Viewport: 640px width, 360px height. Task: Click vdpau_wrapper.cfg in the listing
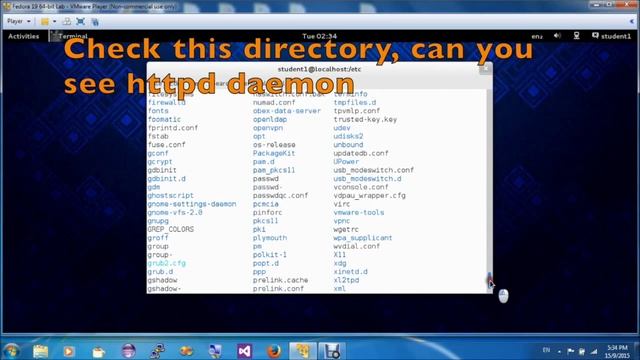[x=369, y=196]
